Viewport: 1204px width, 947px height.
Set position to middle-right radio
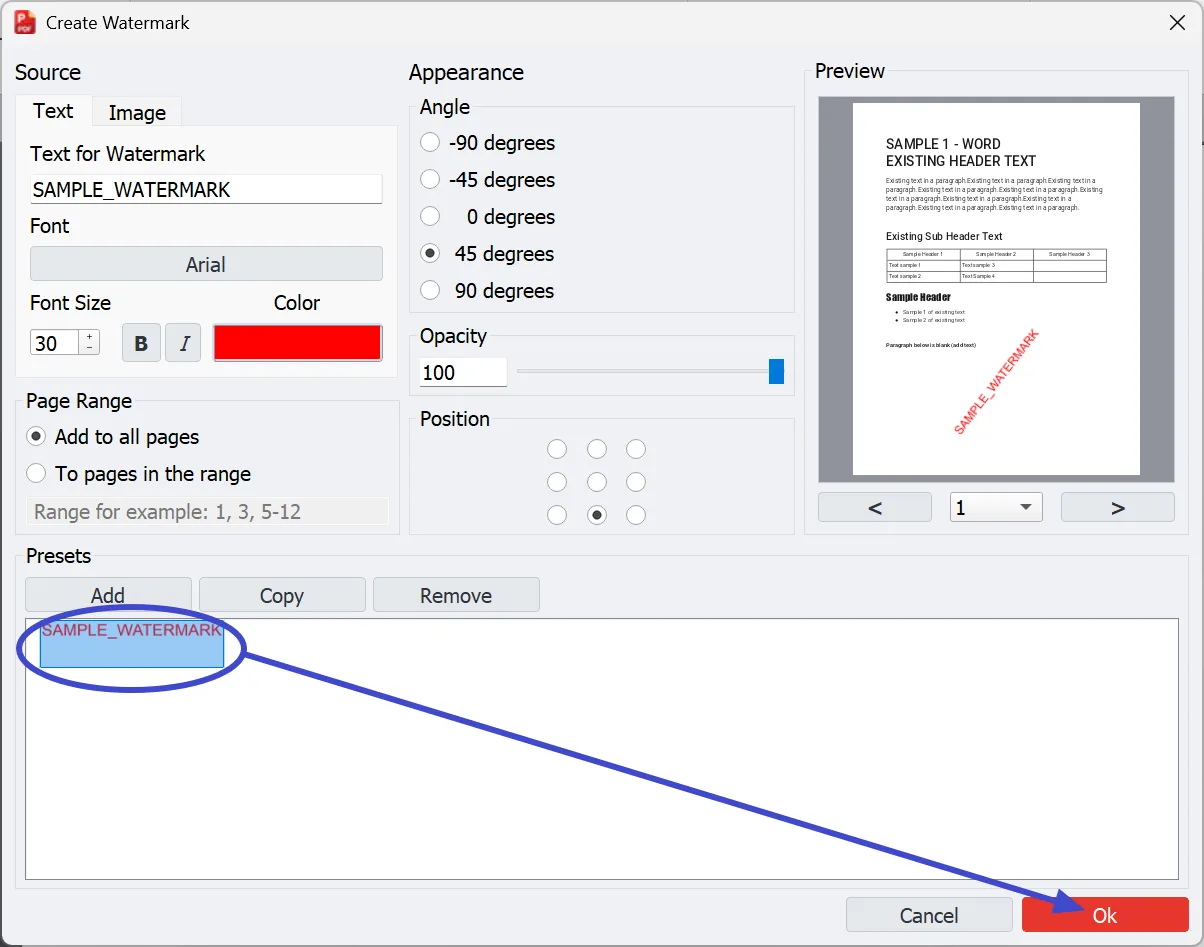click(x=636, y=482)
